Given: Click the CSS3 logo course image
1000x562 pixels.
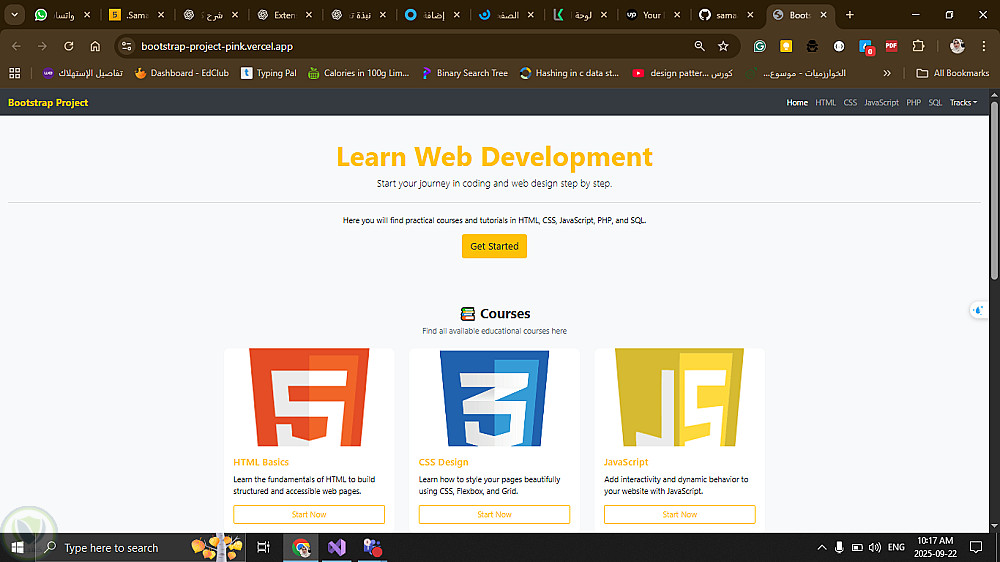Looking at the screenshot, I should (x=494, y=397).
